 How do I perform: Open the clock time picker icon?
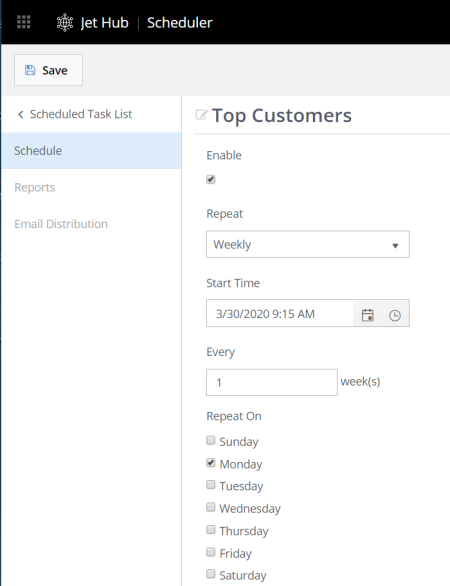(x=395, y=315)
